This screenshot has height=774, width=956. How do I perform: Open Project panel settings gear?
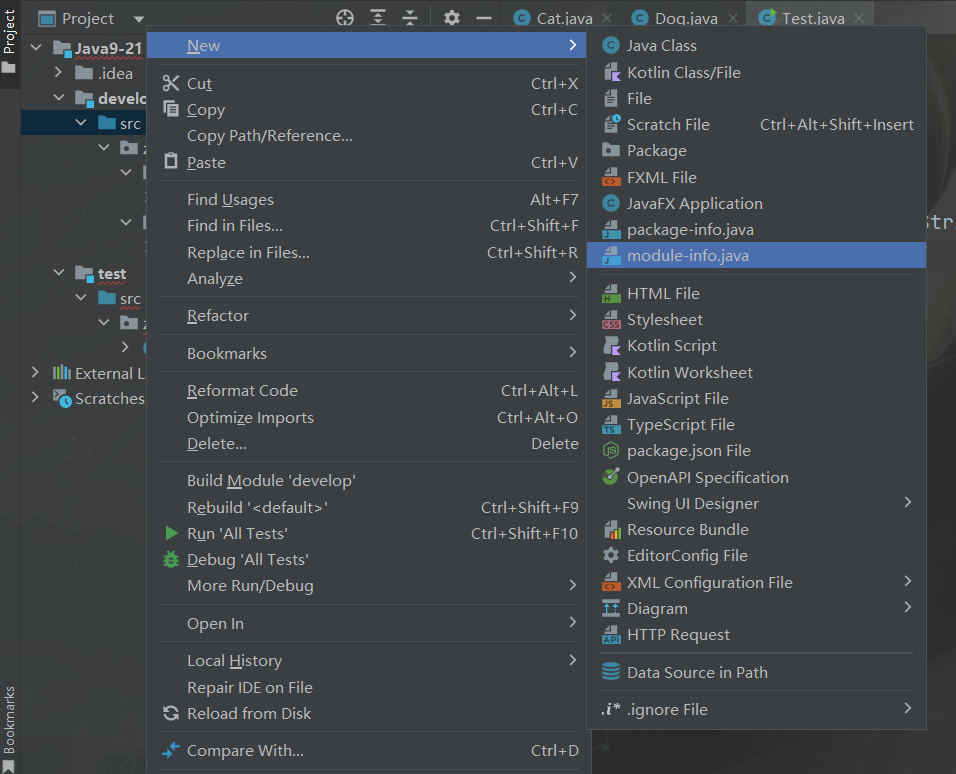452,18
